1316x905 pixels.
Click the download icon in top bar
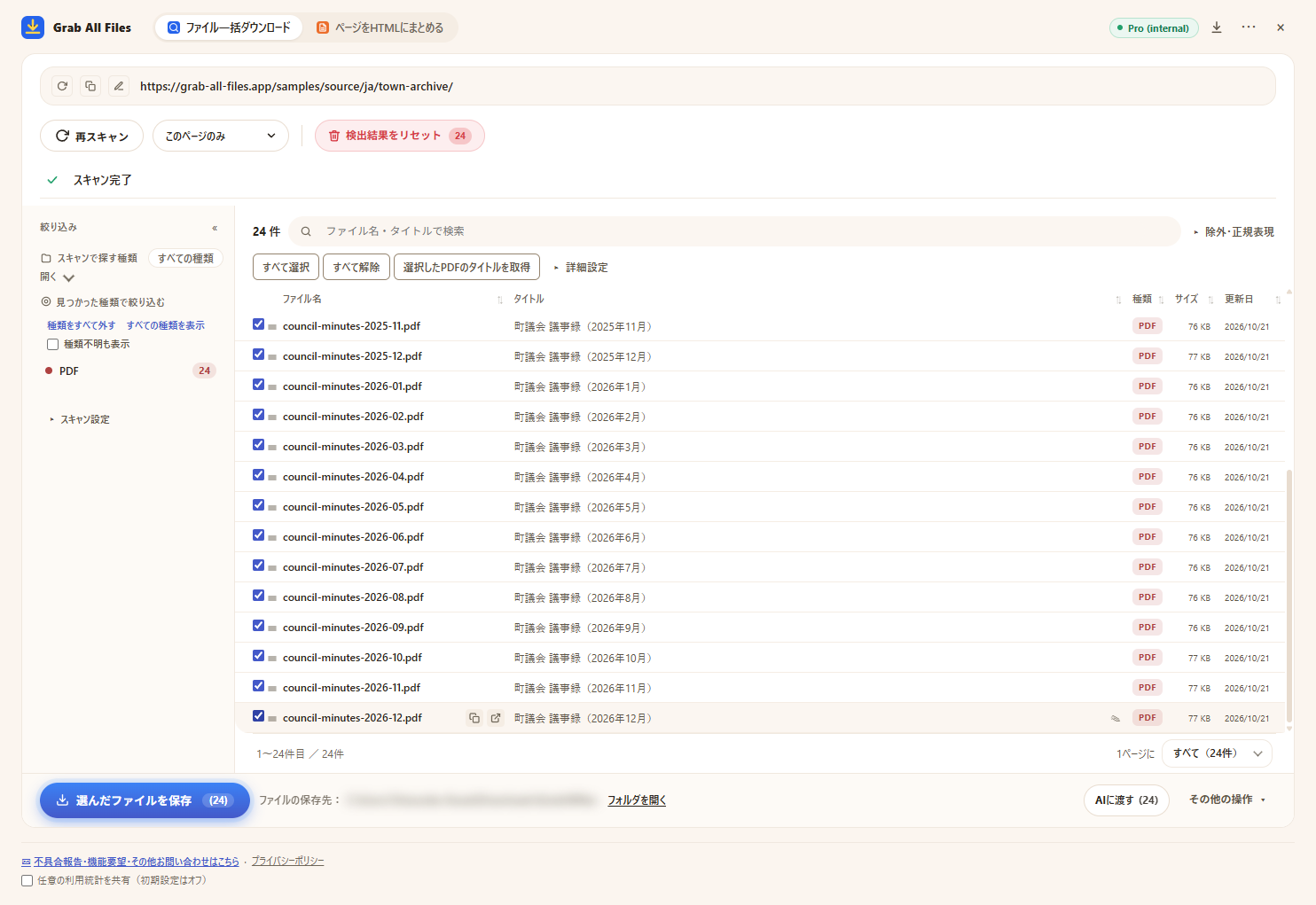1217,27
